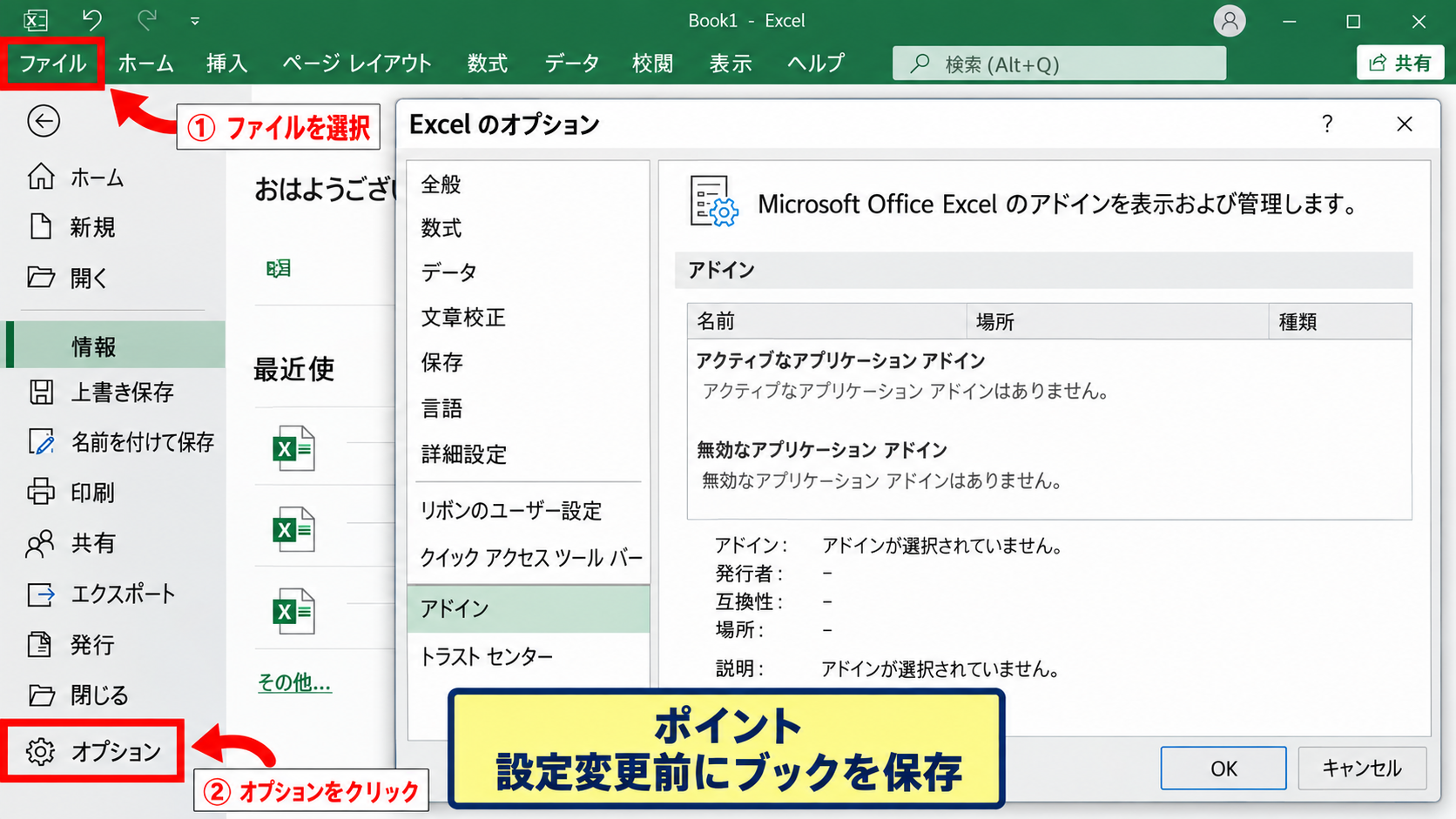Click OK in Excel options dialog
Image resolution: width=1456 pixels, height=819 pixels.
(x=1223, y=768)
